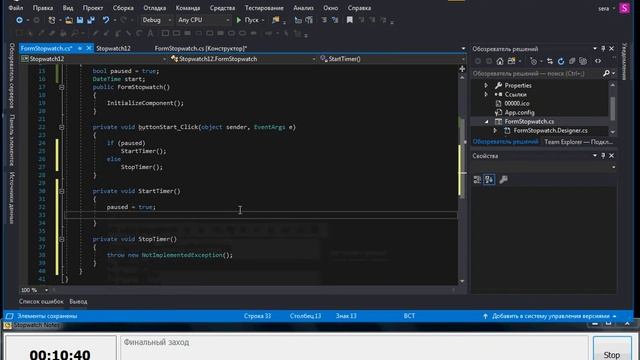Viewport: 640px width, 360px height.
Task: Expand the FormStopwatch.Designer.cs node
Action: (495, 131)
